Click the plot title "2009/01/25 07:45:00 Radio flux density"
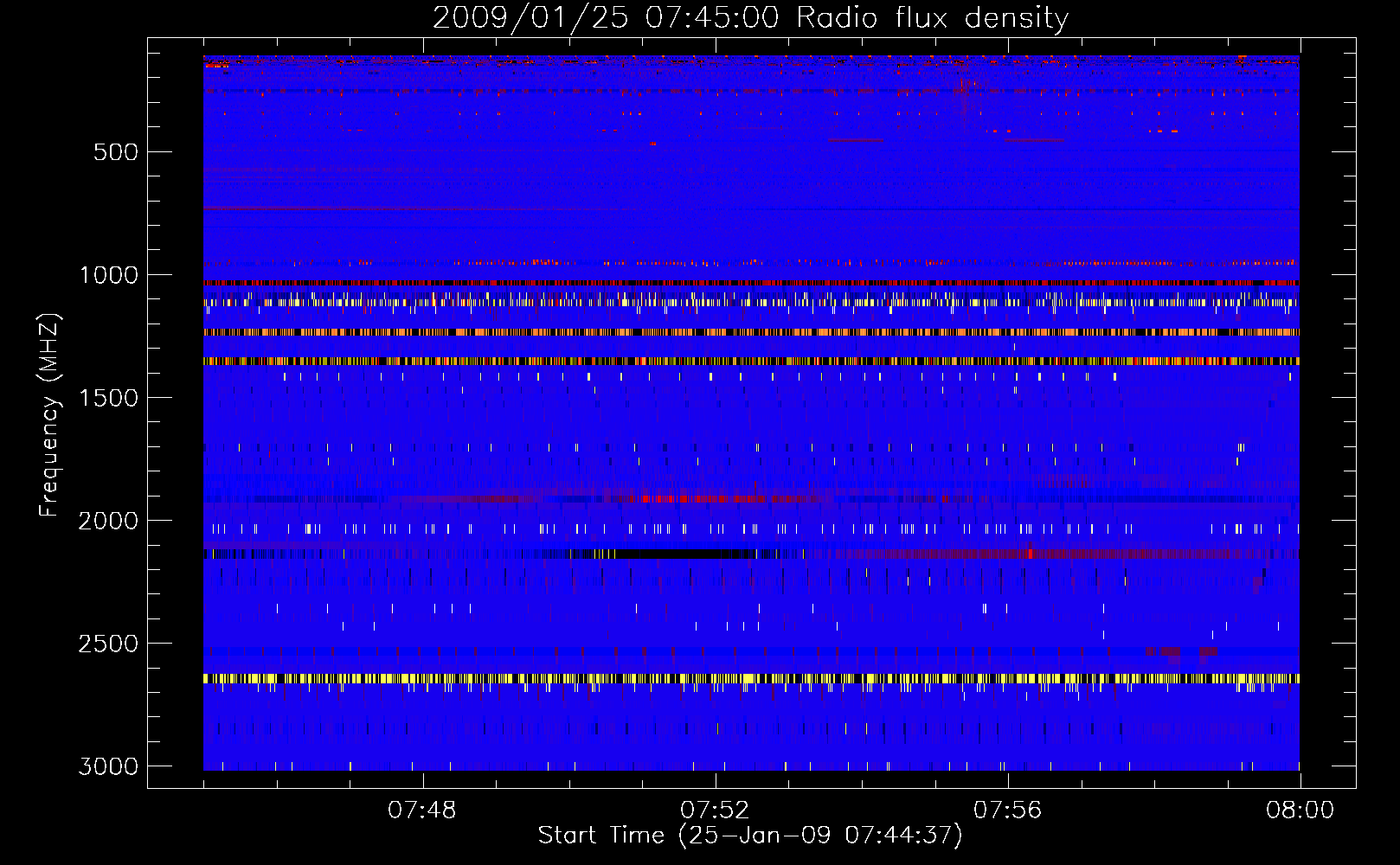 750,17
